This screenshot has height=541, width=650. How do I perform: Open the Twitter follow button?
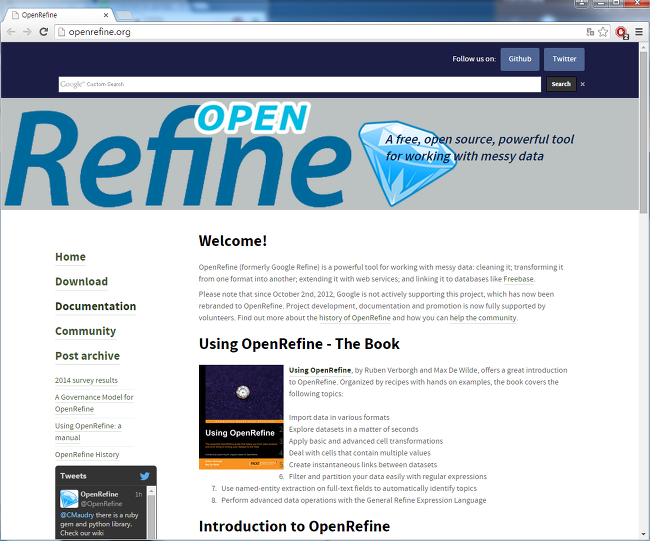click(x=564, y=59)
